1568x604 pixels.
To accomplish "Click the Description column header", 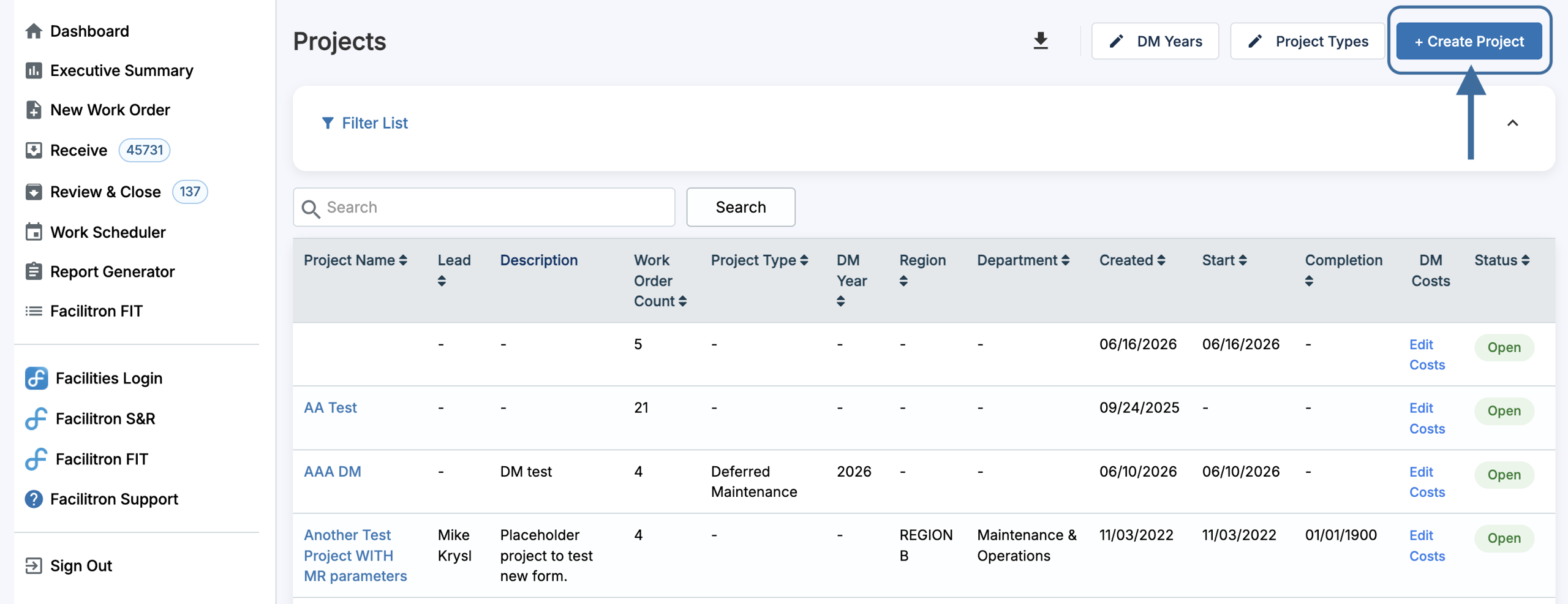I will [538, 260].
